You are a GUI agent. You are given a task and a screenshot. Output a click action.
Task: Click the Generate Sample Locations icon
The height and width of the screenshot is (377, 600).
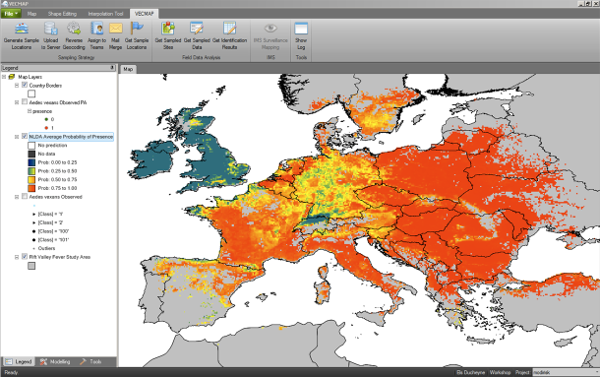[x=21, y=36]
